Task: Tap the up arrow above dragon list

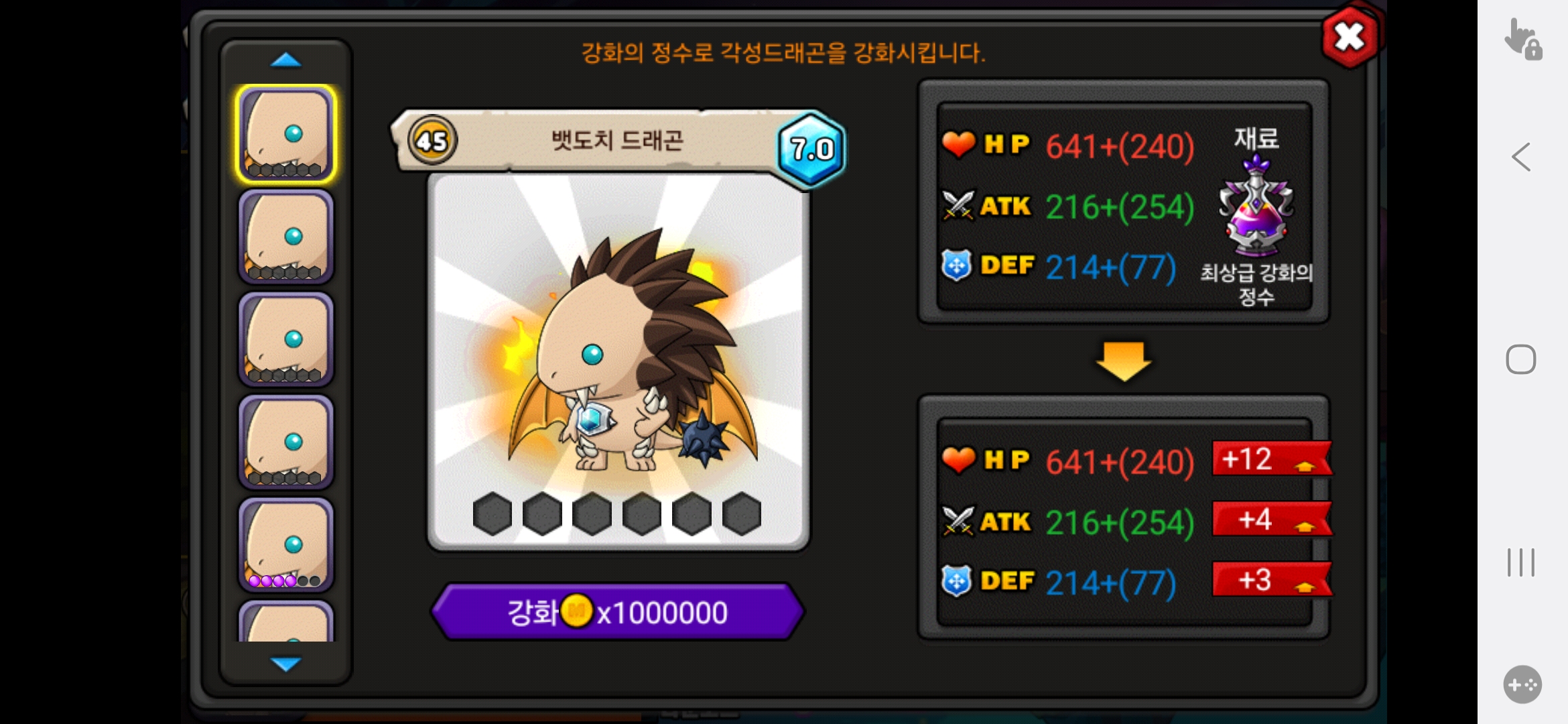Action: tap(286, 61)
